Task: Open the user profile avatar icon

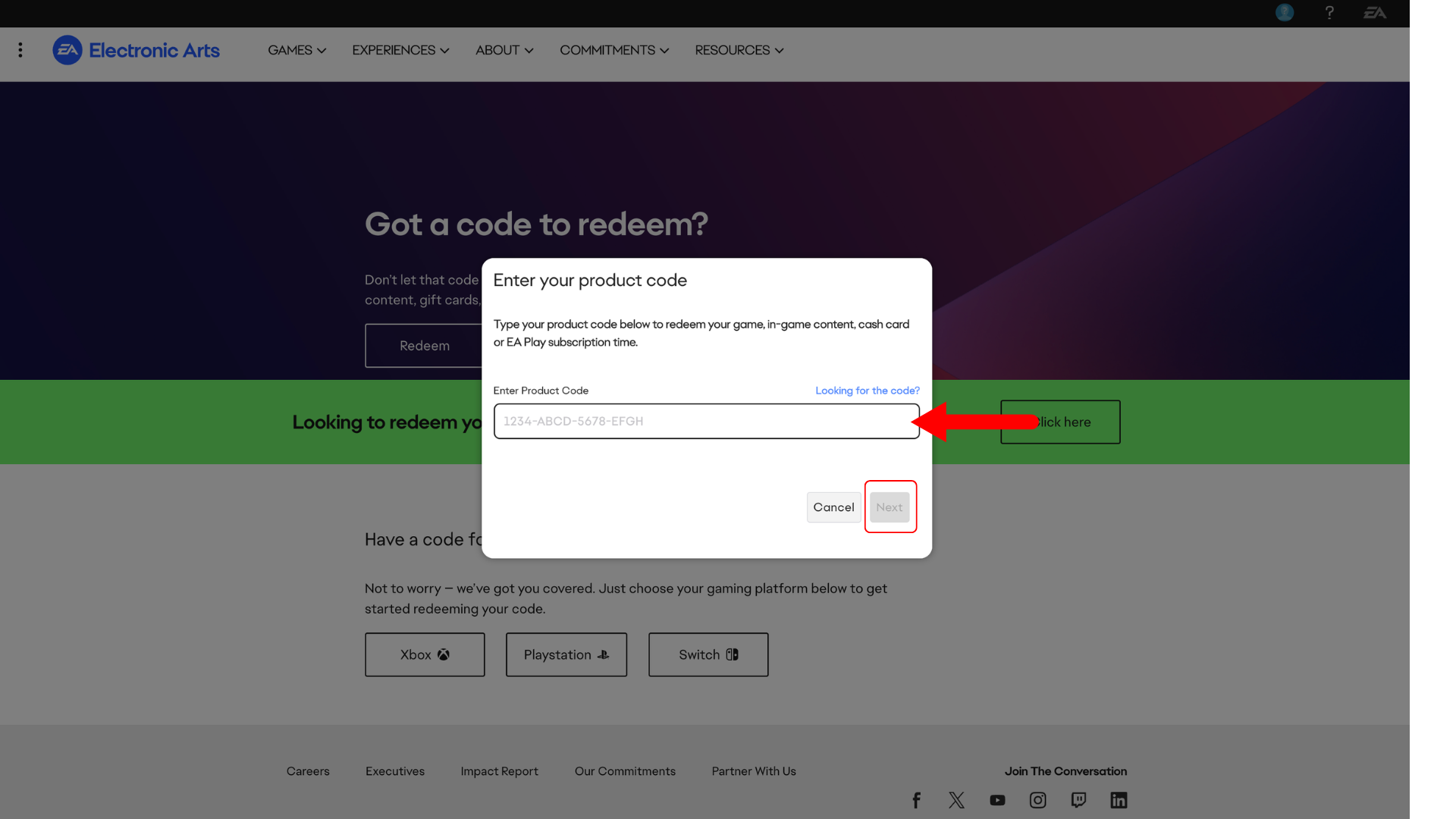Action: click(1284, 13)
